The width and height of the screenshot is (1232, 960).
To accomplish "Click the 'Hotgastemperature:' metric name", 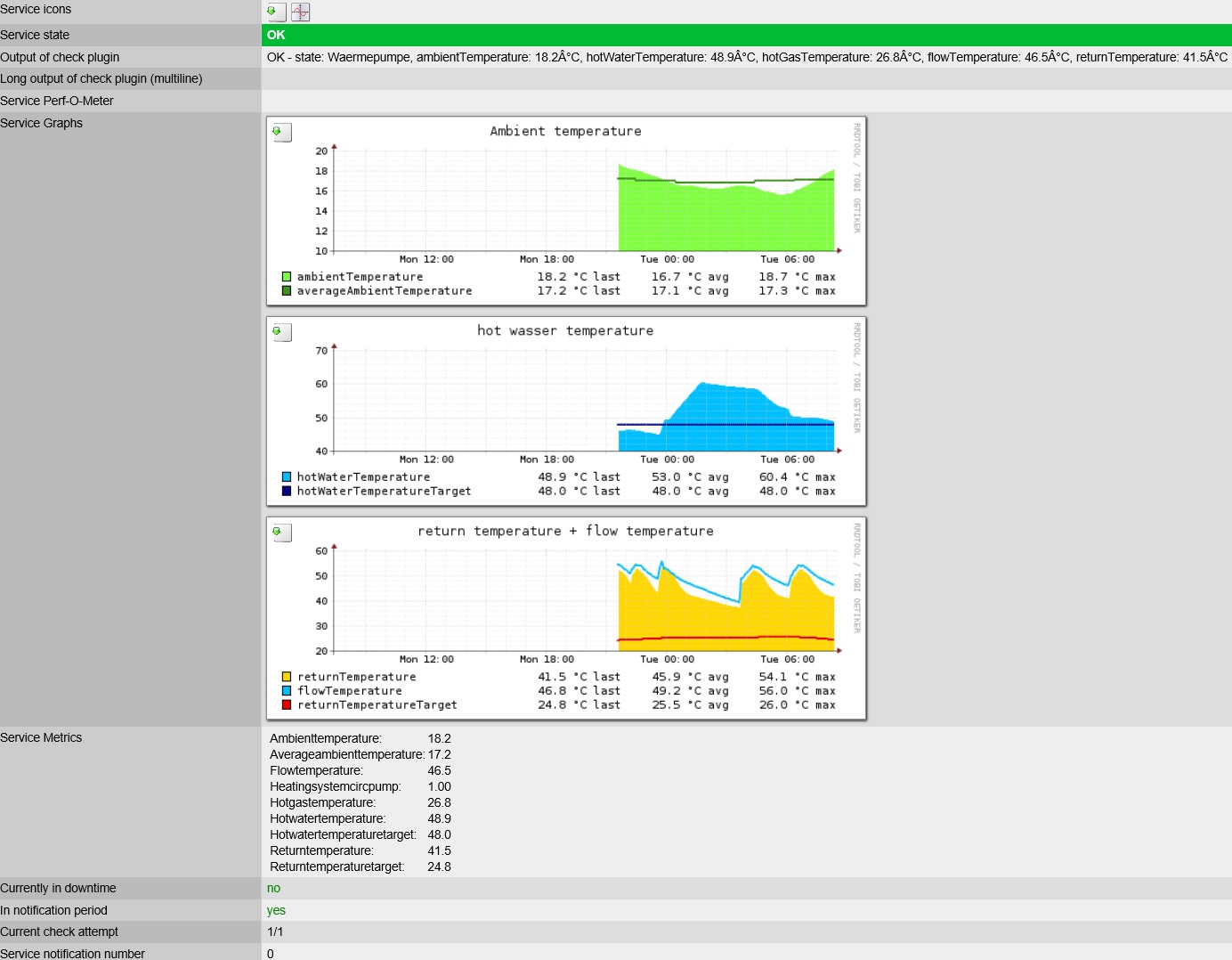I will pyautogui.click(x=322, y=802).
